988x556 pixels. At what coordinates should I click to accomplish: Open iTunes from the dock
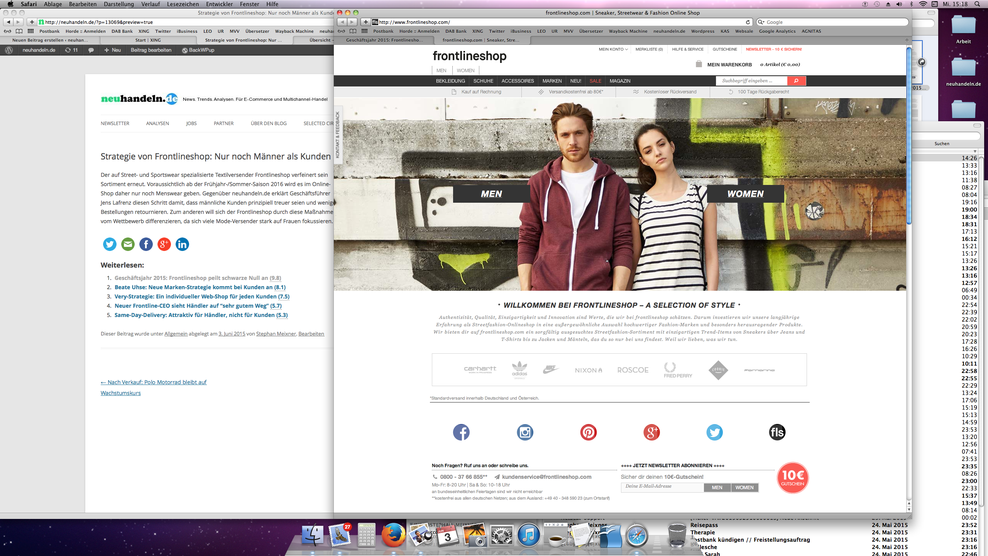[x=528, y=536]
